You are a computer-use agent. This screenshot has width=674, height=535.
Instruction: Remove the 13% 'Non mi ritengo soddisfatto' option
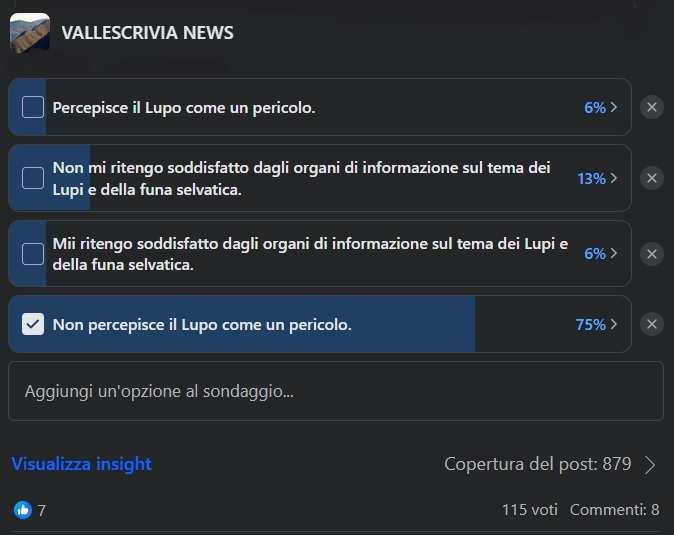click(652, 178)
